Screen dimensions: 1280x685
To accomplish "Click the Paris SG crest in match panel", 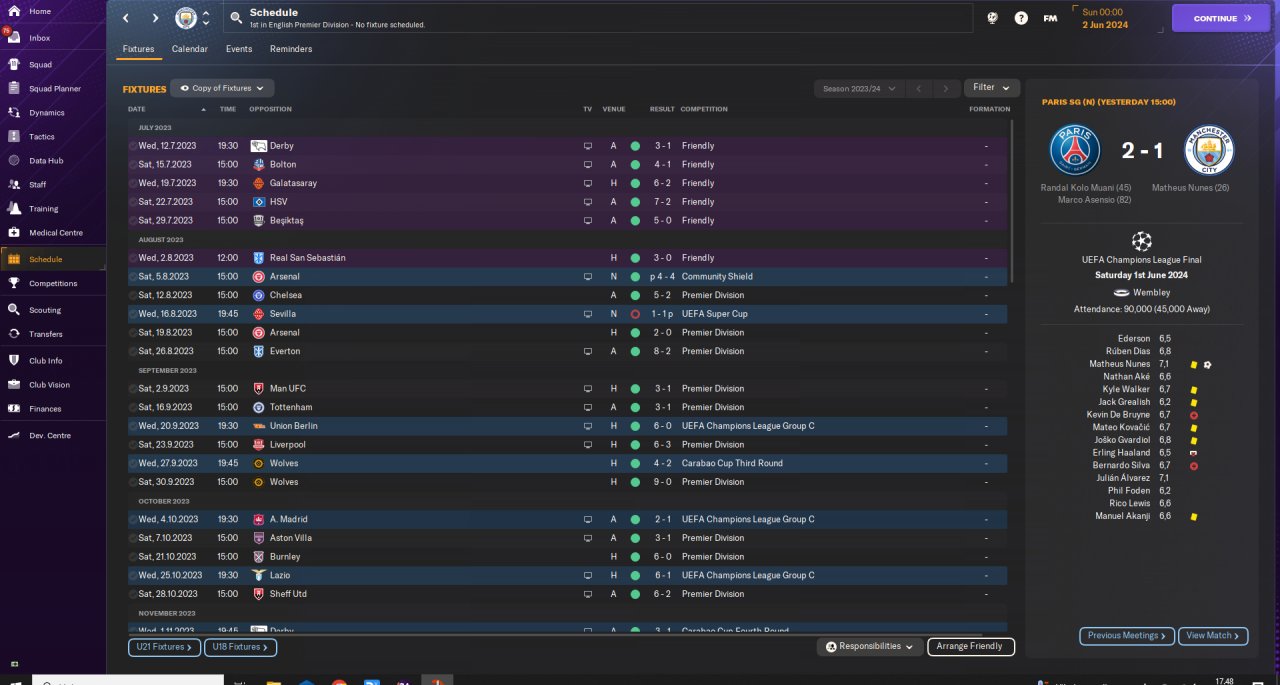I will click(x=1075, y=151).
